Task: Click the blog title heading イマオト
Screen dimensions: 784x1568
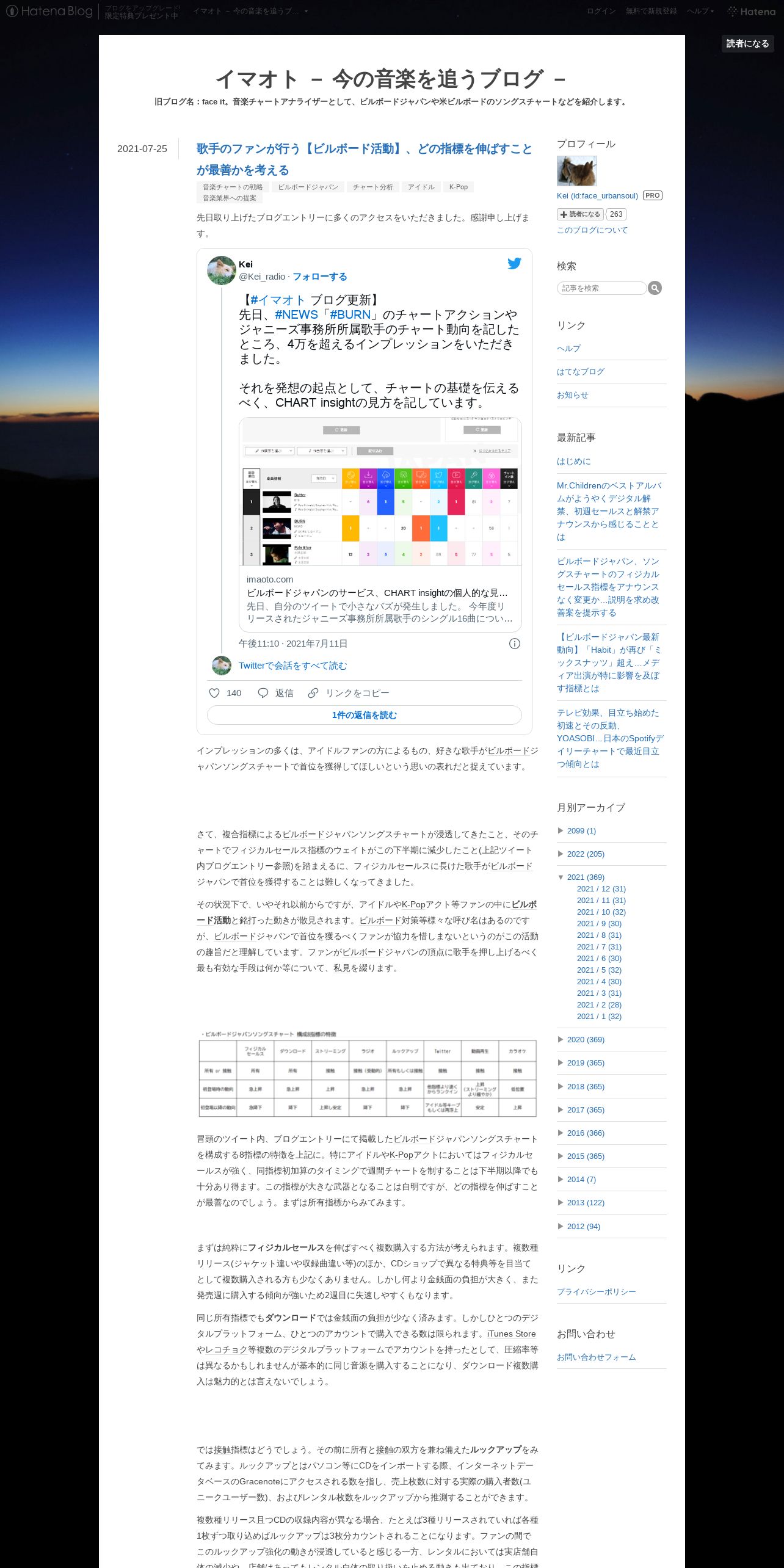Action: (x=391, y=79)
